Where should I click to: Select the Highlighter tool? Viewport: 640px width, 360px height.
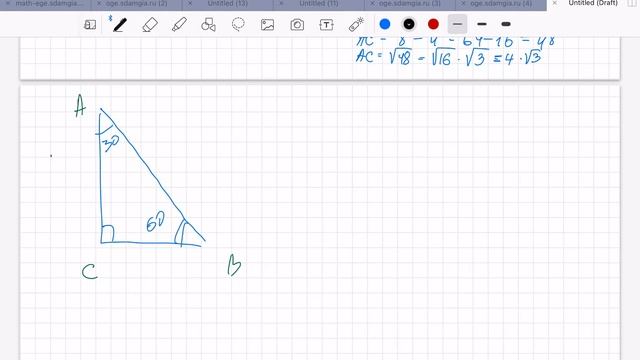point(179,25)
